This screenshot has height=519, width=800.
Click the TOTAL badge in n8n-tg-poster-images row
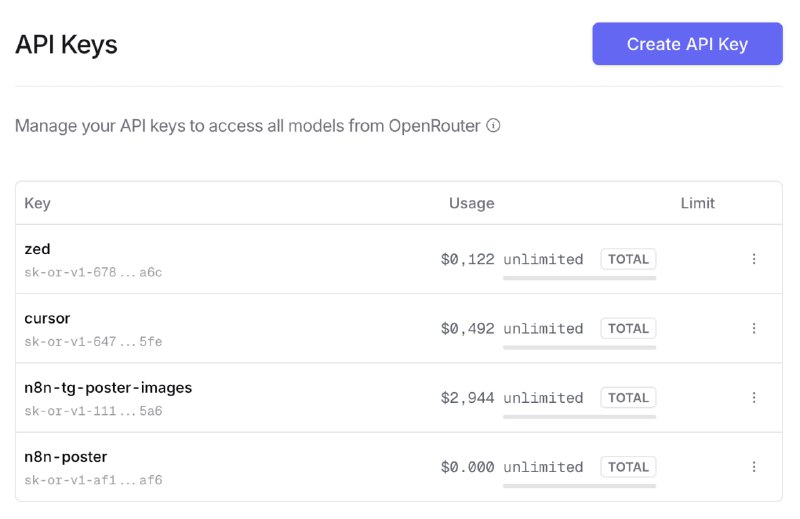[628, 397]
